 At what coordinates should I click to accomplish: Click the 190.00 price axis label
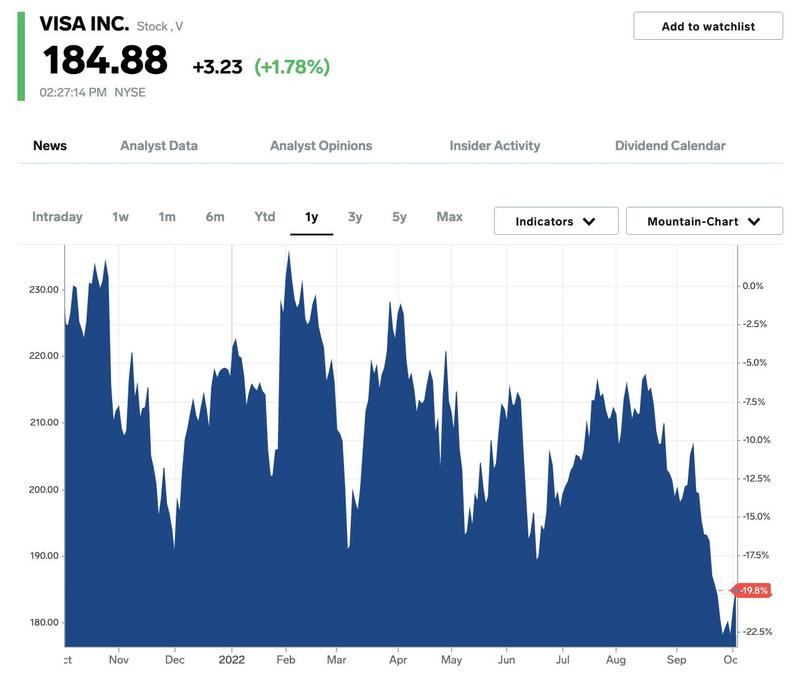pyautogui.click(x=44, y=556)
